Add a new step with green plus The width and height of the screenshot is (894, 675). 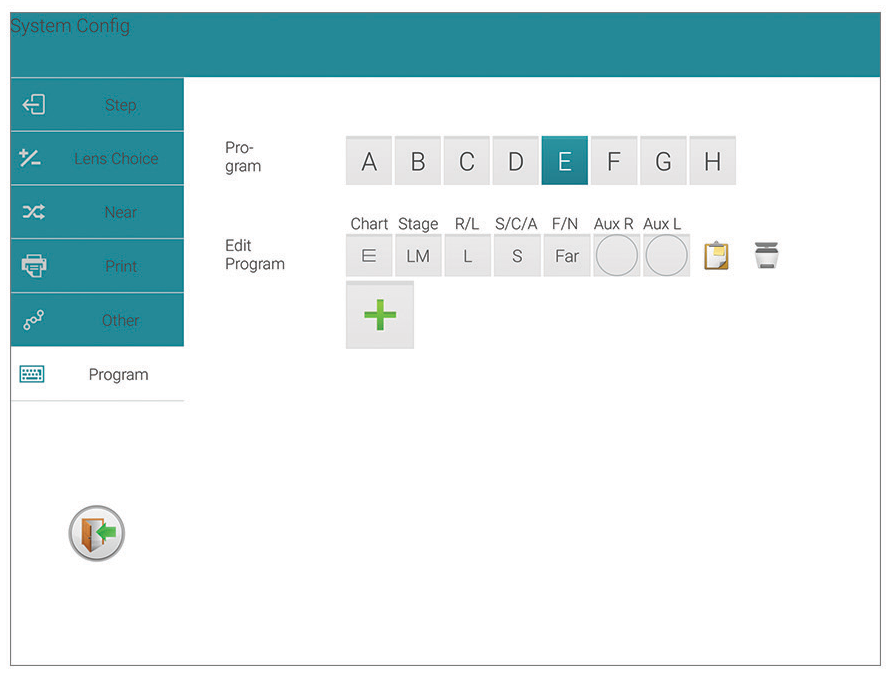tap(380, 314)
